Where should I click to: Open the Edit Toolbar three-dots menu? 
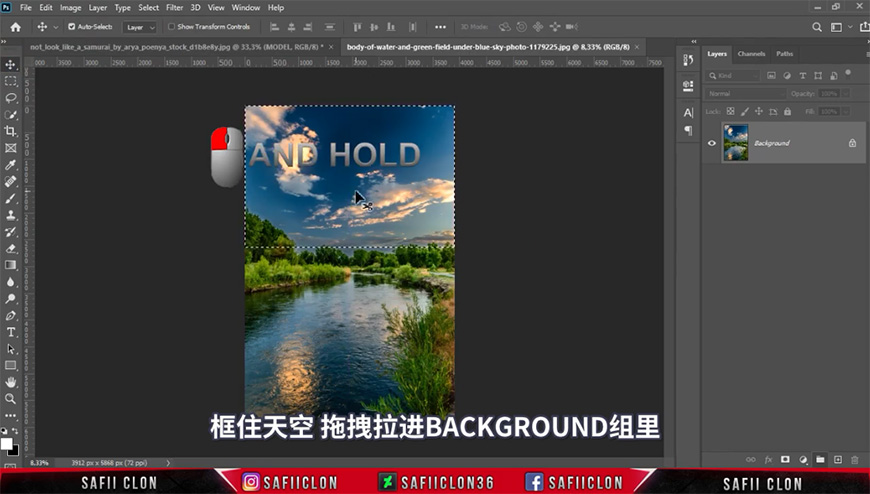[11, 415]
